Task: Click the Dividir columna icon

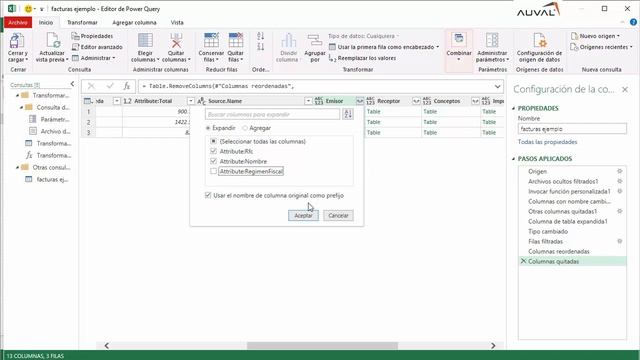Action: point(289,41)
